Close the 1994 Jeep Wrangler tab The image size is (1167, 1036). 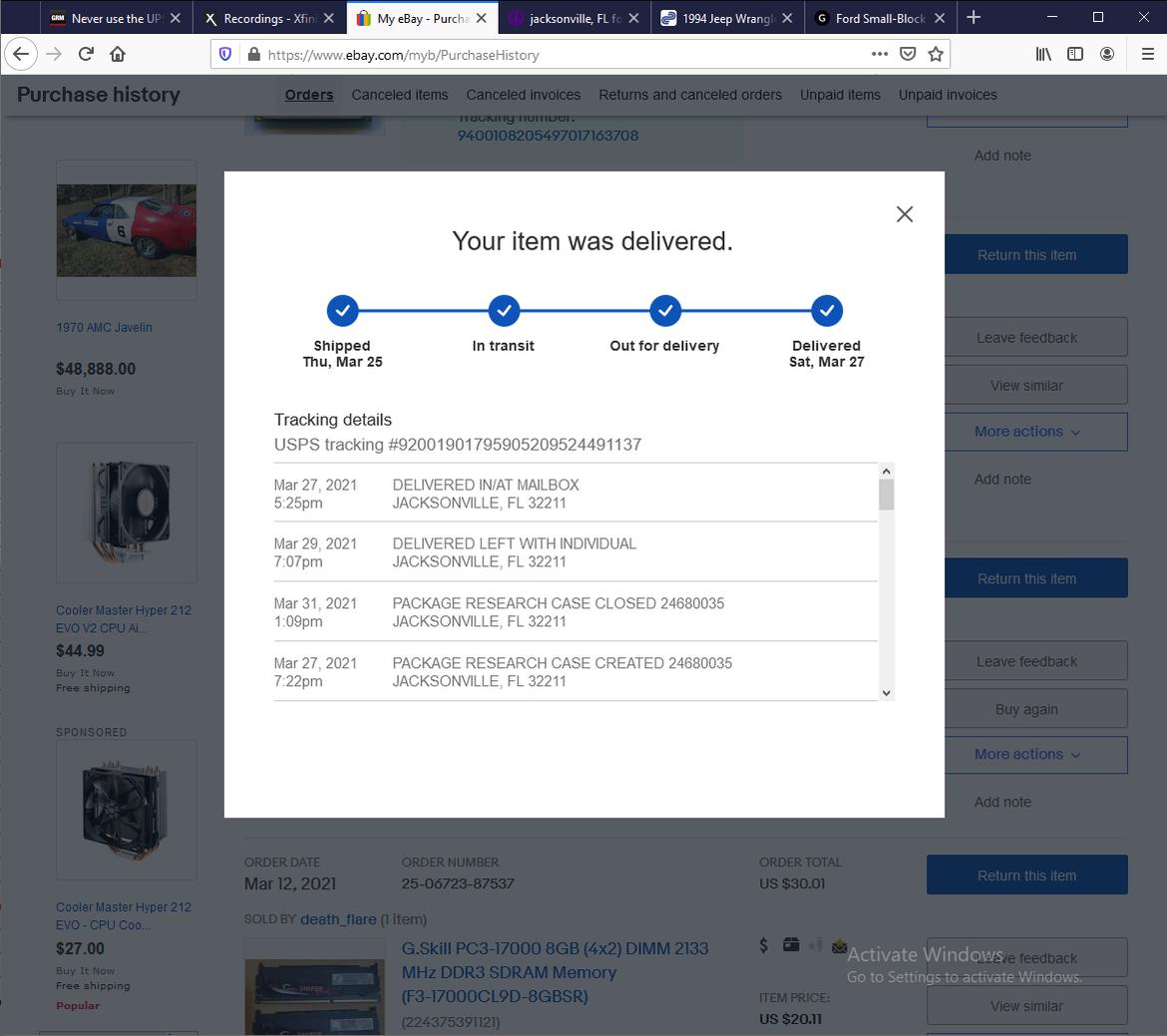[x=787, y=18]
